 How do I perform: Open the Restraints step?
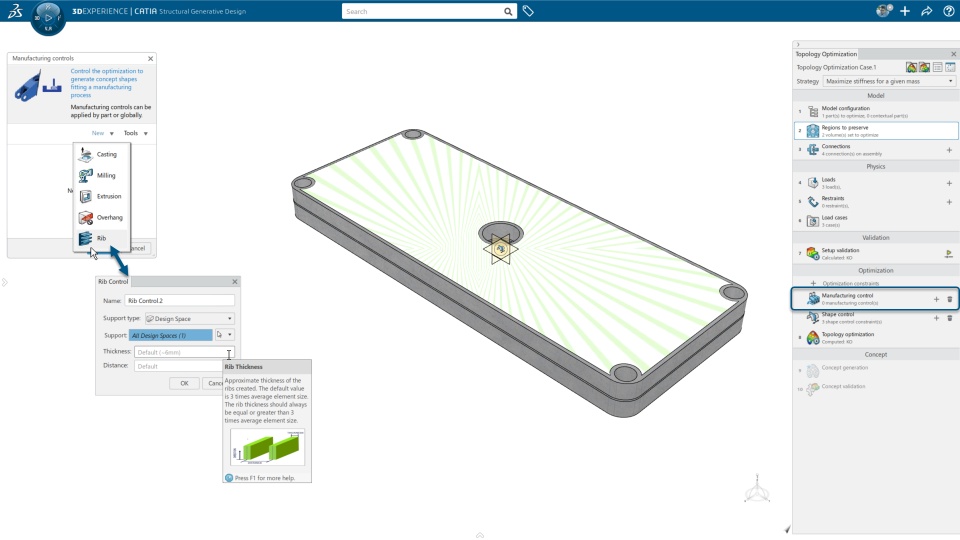click(868, 201)
